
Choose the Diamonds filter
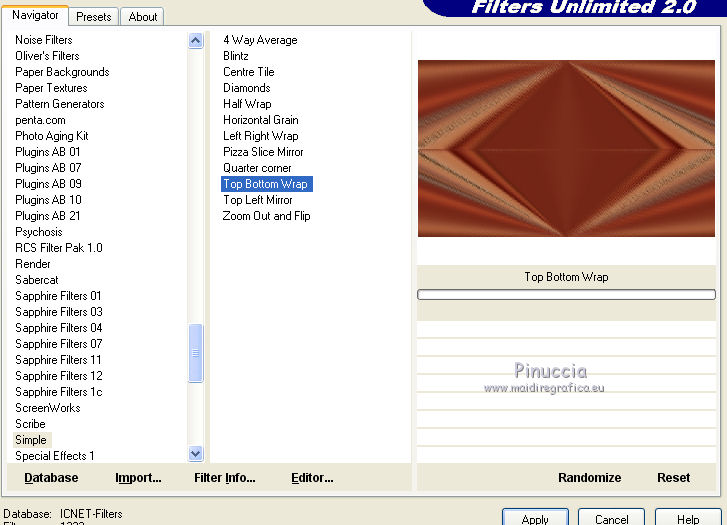click(247, 88)
